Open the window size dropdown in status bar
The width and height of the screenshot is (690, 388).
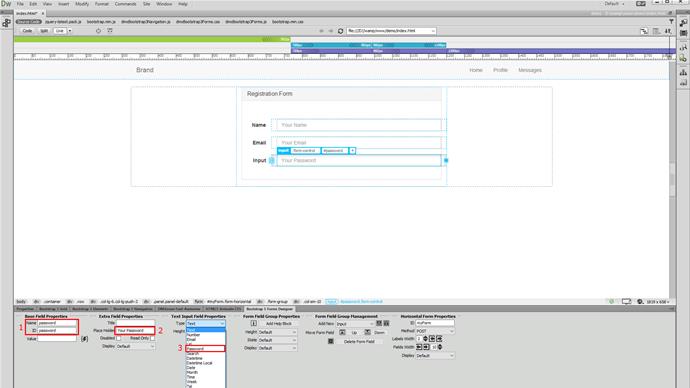[658, 302]
